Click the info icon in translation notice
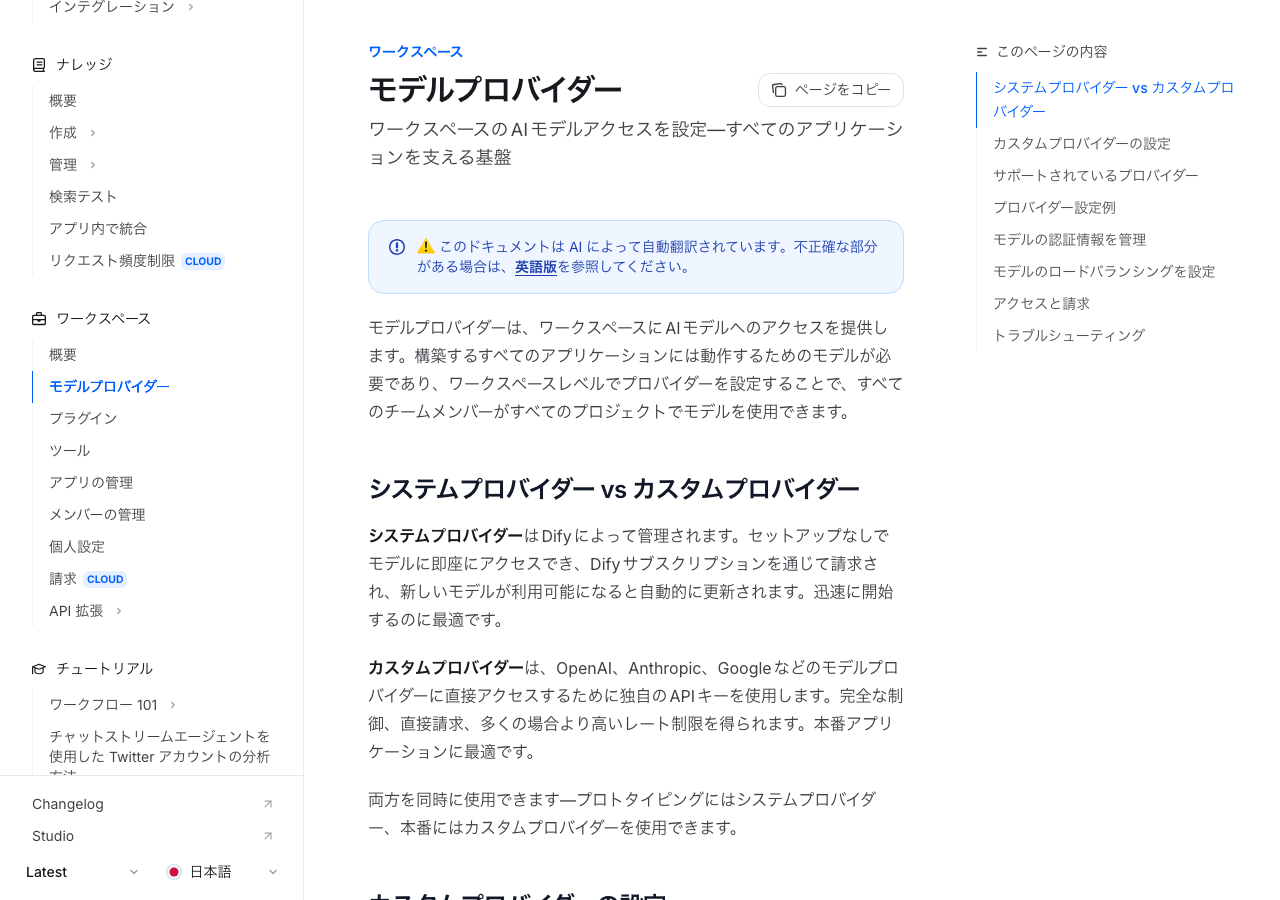 tap(397, 247)
